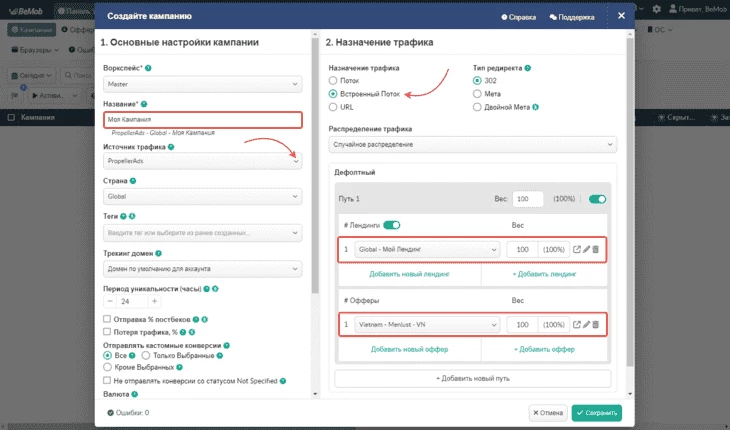Open the Справка help link

tap(518, 17)
